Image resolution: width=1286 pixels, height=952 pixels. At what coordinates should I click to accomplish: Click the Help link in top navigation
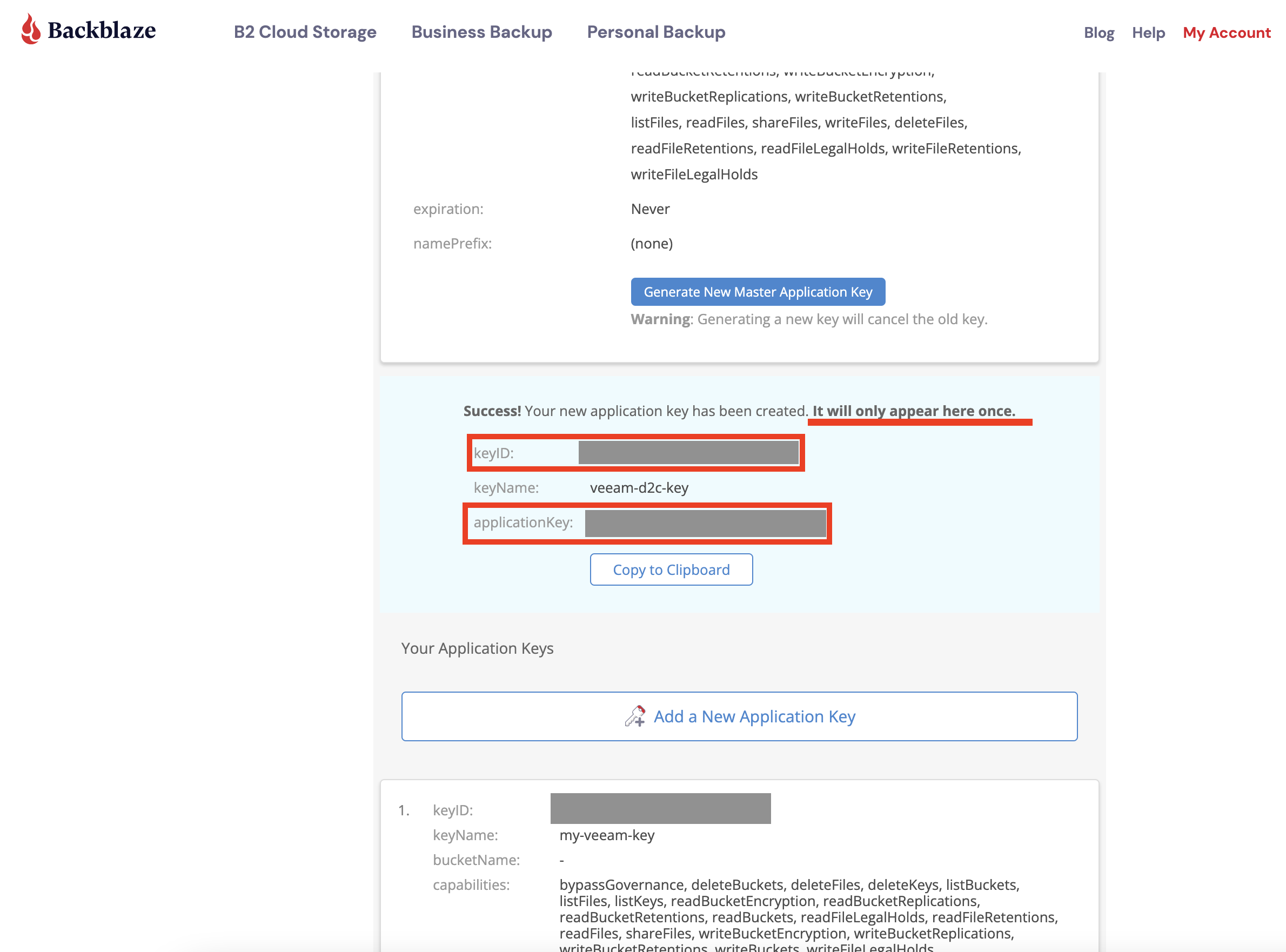pyautogui.click(x=1148, y=32)
